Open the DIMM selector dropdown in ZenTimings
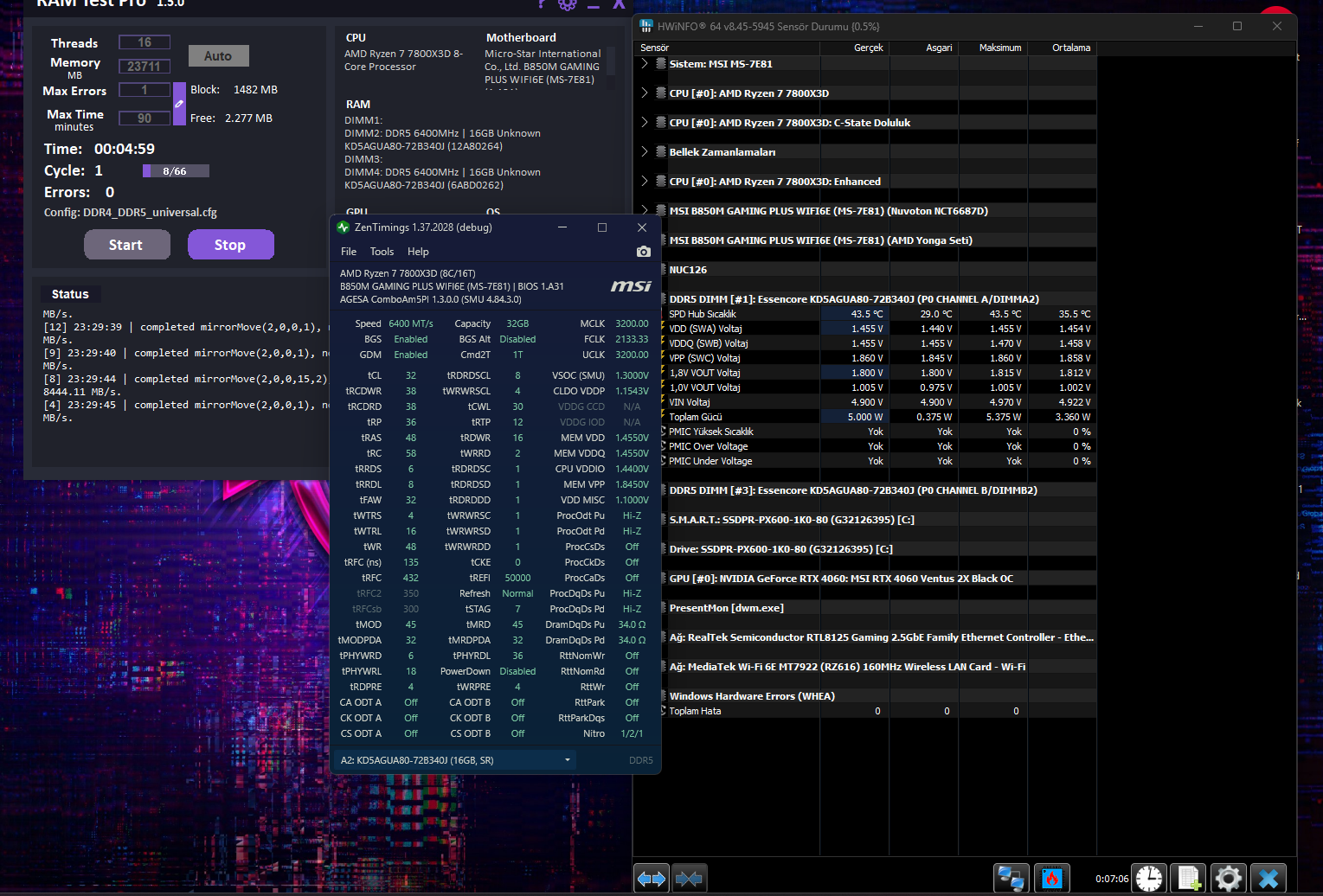Image resolution: width=1323 pixels, height=896 pixels. [456, 760]
